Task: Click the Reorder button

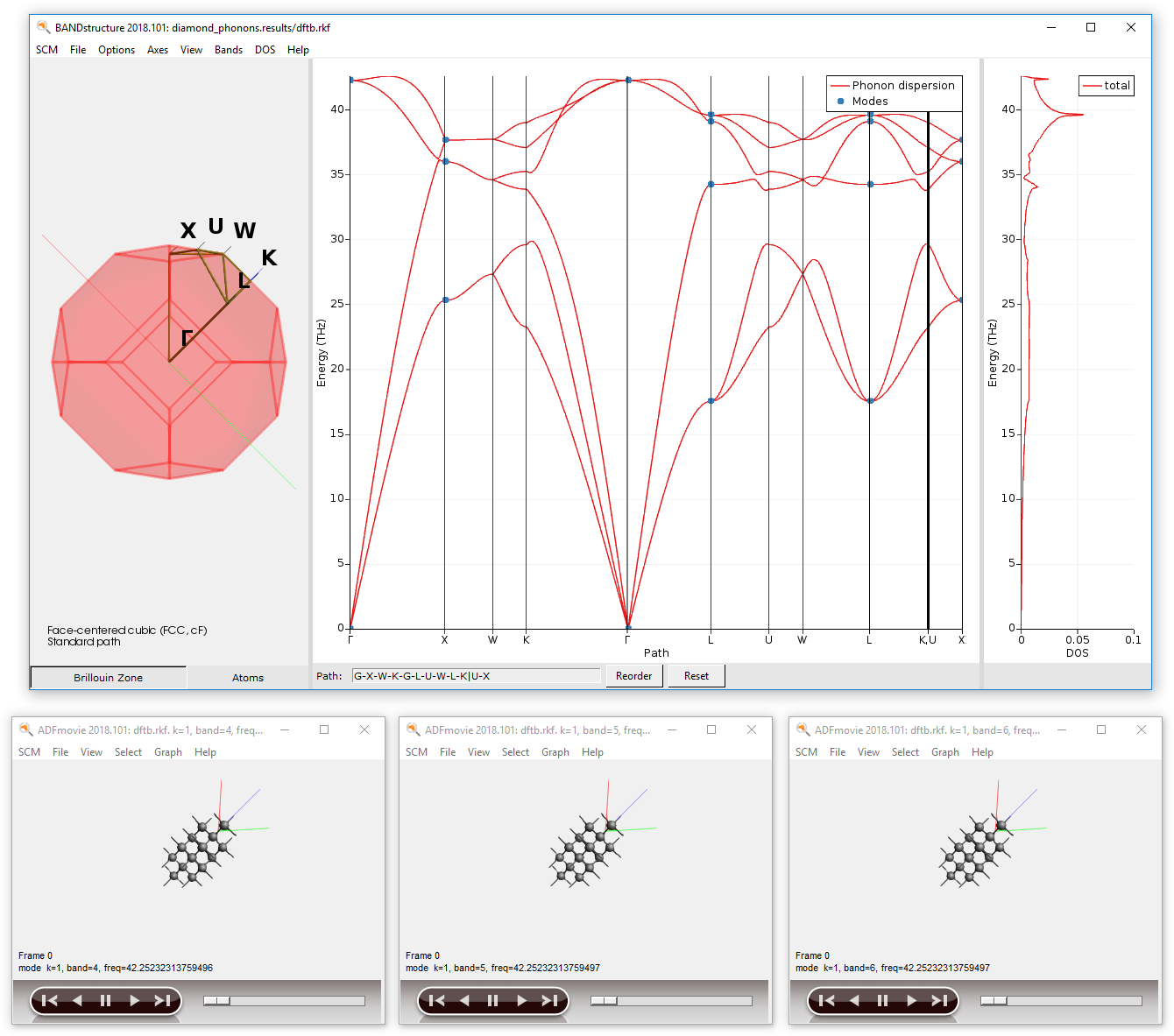Action: 634,676
